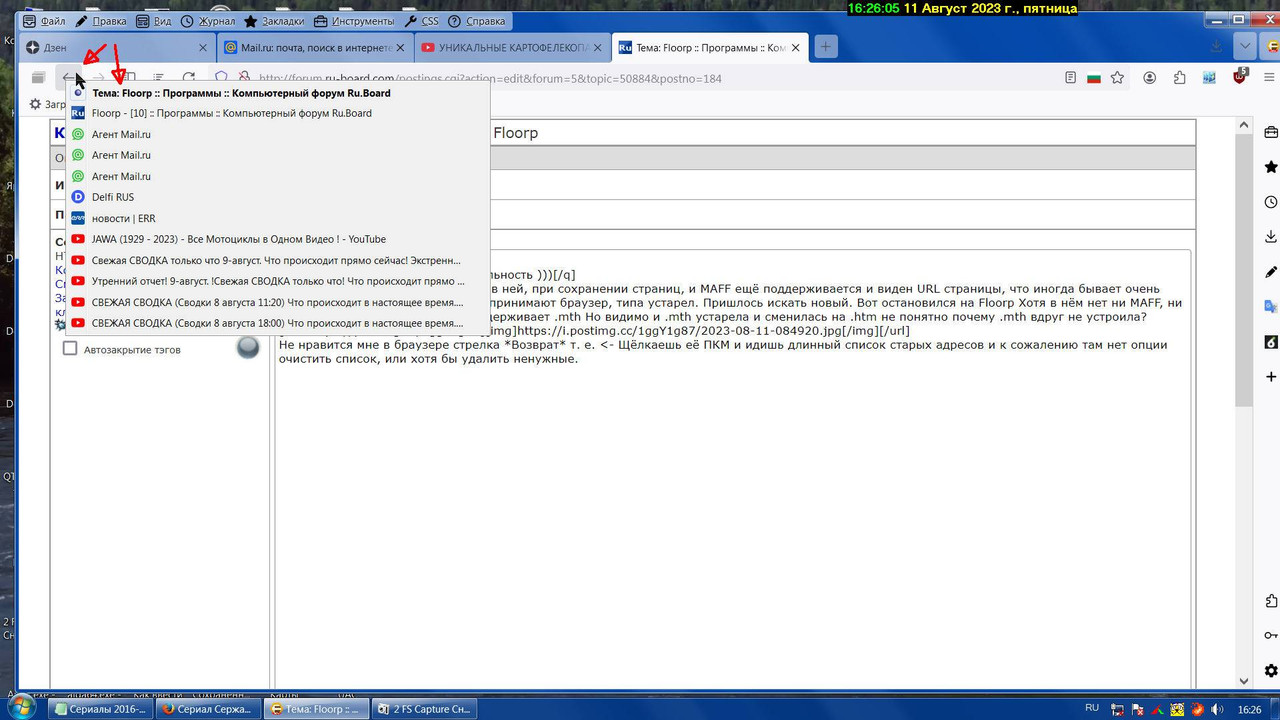Click the downloads arrow in the tab bar
The width and height of the screenshot is (1280, 720).
pos(1216,47)
